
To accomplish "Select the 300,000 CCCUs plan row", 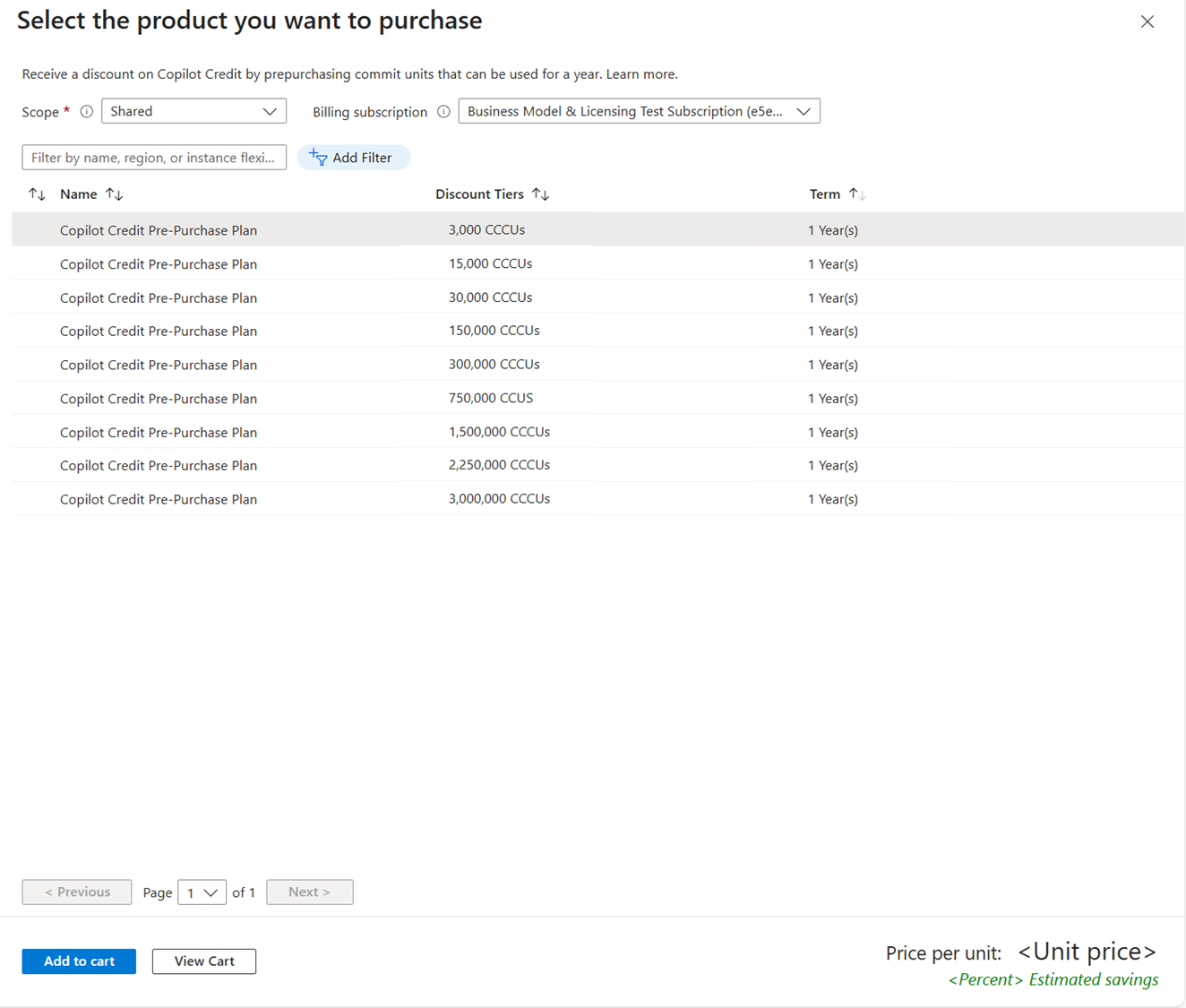I will (x=597, y=365).
